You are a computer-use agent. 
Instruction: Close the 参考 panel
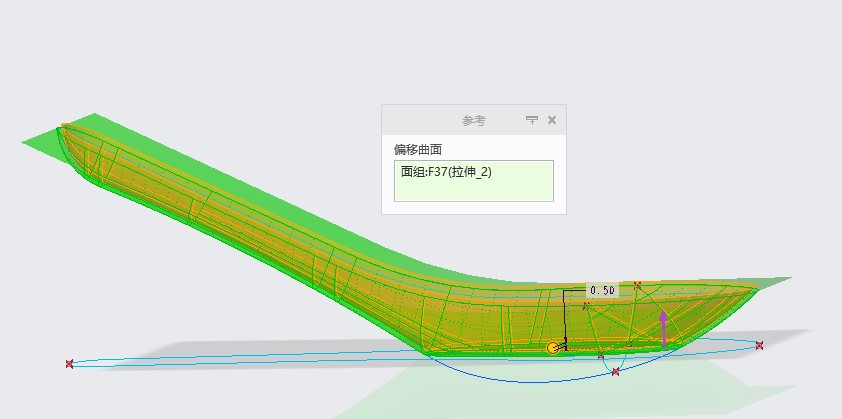click(x=551, y=120)
